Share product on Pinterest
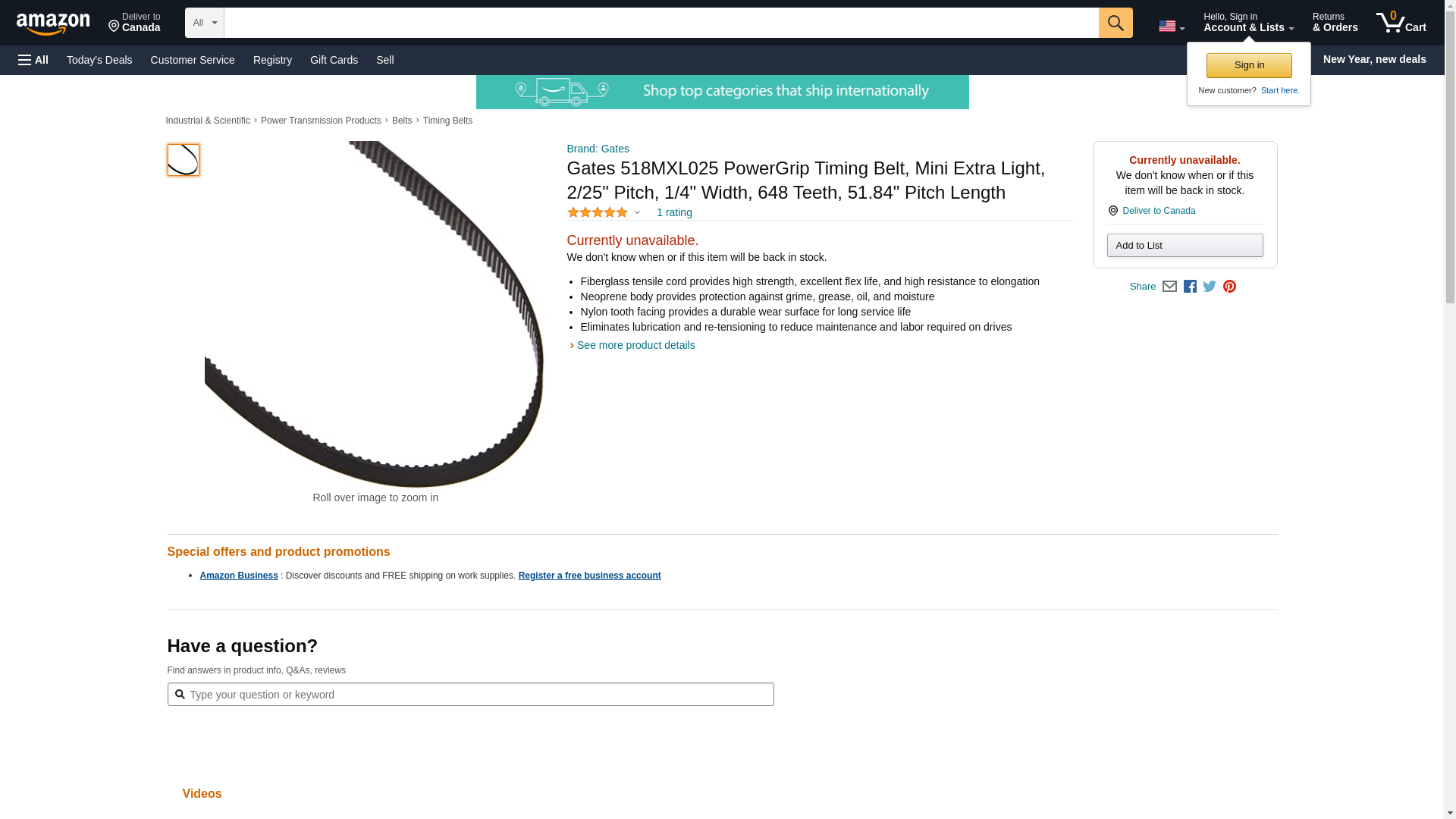The width and height of the screenshot is (1456, 819). pyautogui.click(x=1229, y=287)
